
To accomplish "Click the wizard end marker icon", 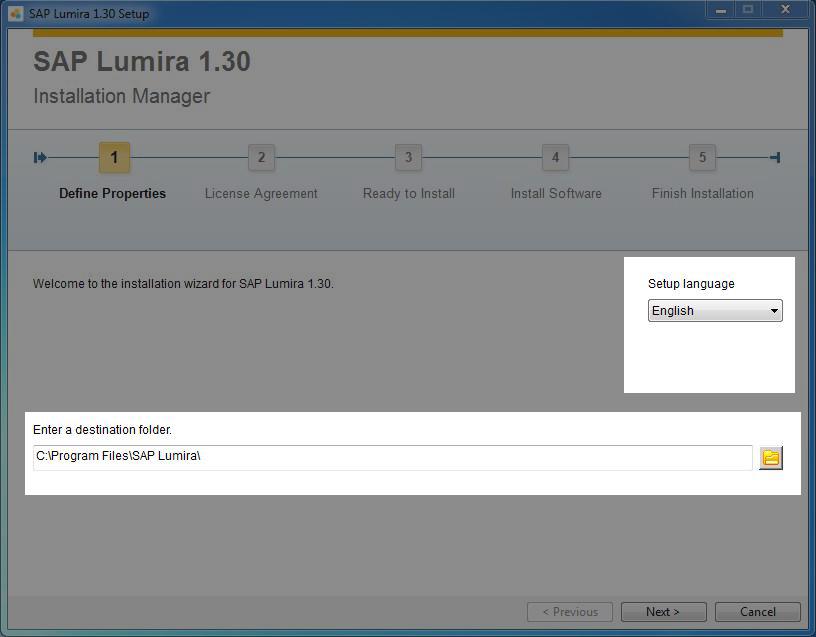I will (775, 157).
